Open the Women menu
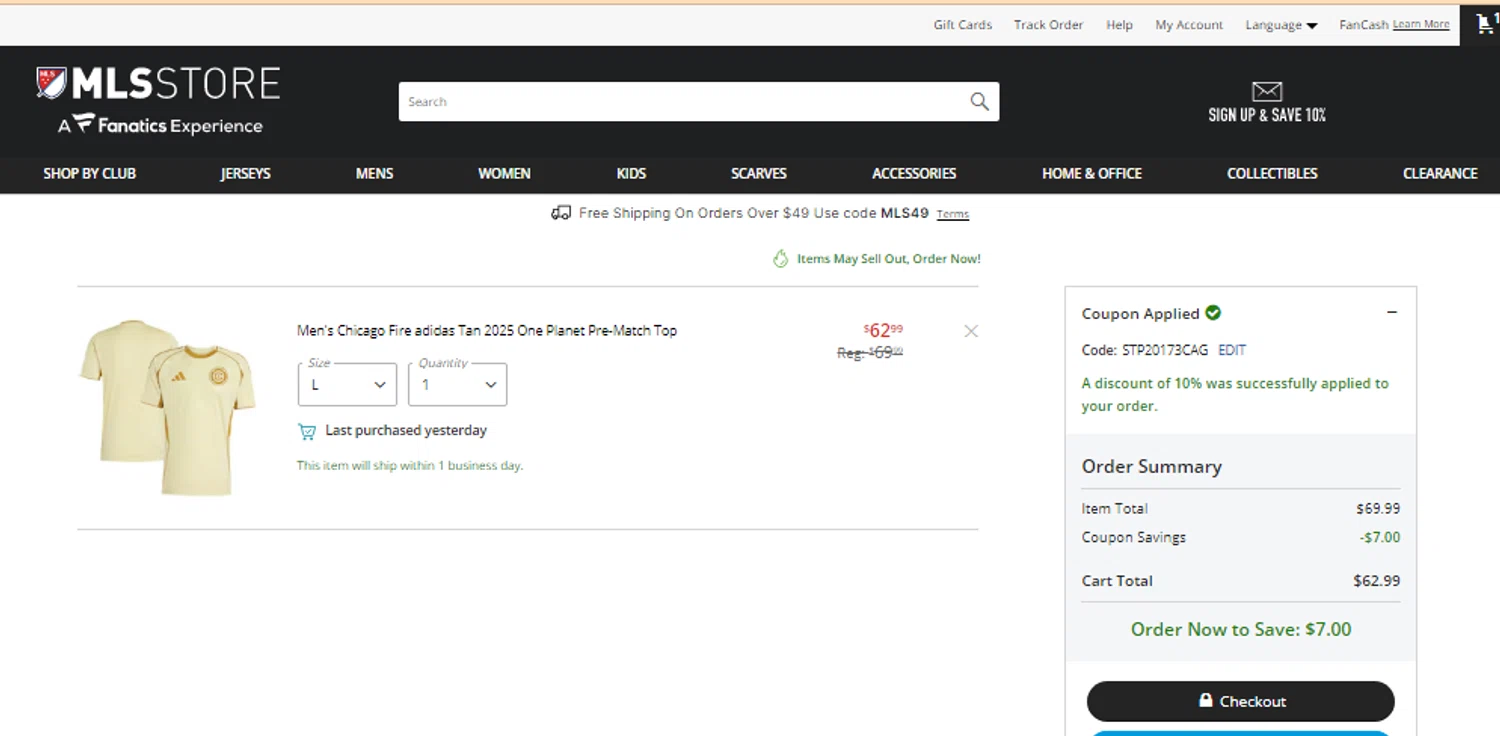Image resolution: width=1500 pixels, height=736 pixels. (504, 173)
